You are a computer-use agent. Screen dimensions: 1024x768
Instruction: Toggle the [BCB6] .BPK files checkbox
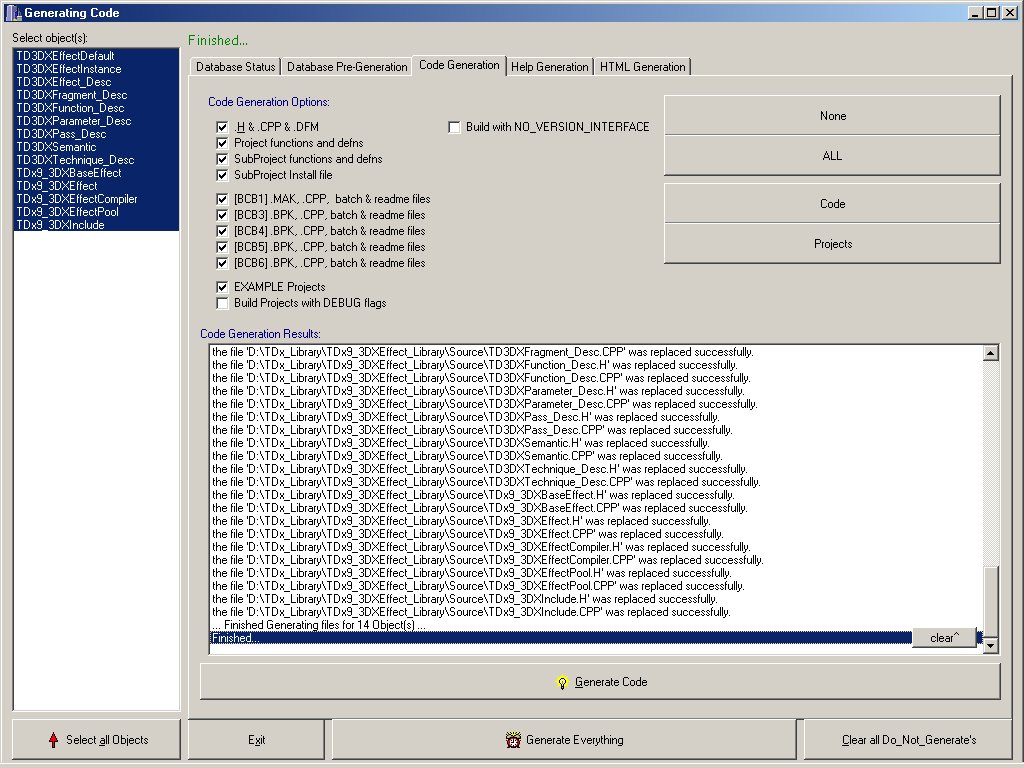click(x=223, y=263)
